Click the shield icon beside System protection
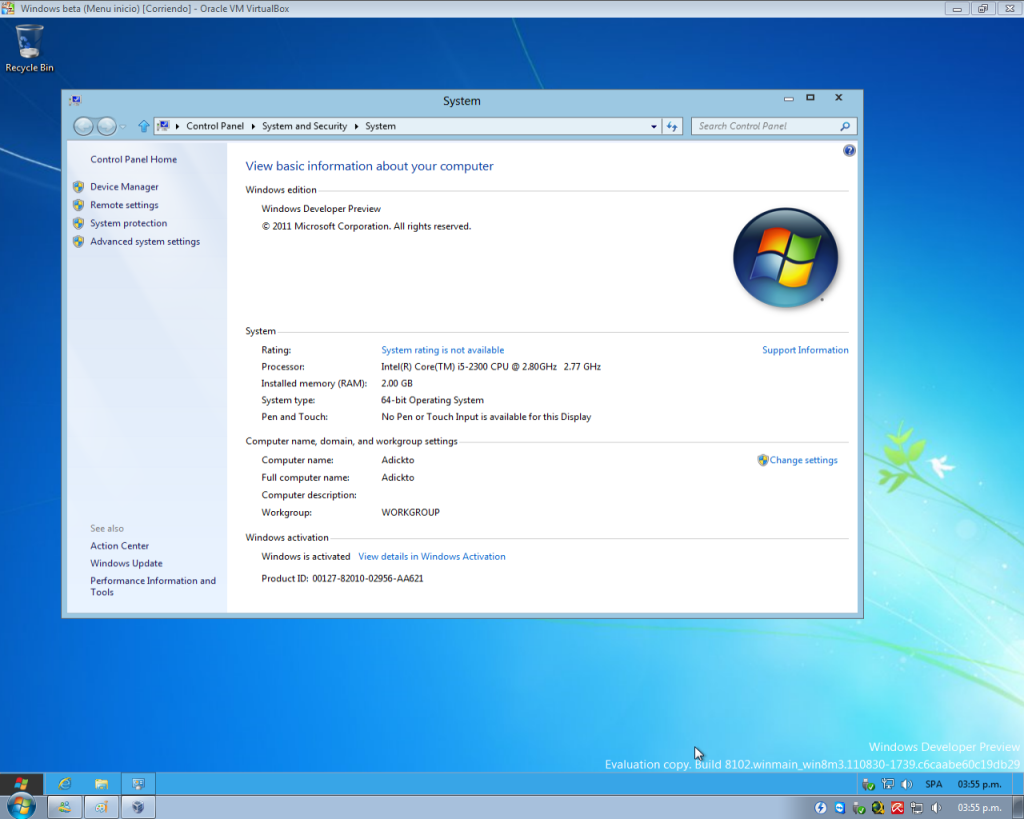This screenshot has height=819, width=1024. click(78, 223)
